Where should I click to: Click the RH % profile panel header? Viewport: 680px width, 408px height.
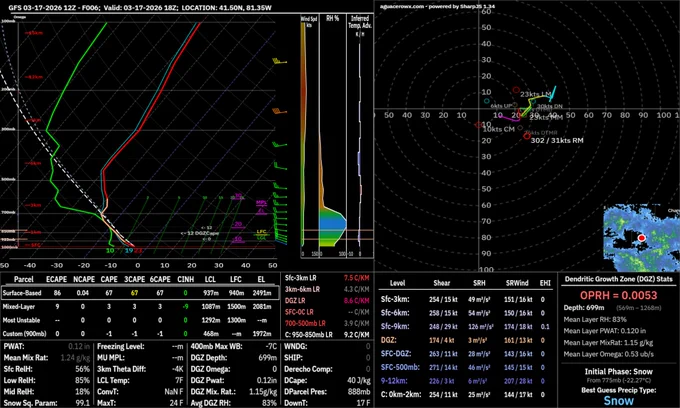pos(333,19)
